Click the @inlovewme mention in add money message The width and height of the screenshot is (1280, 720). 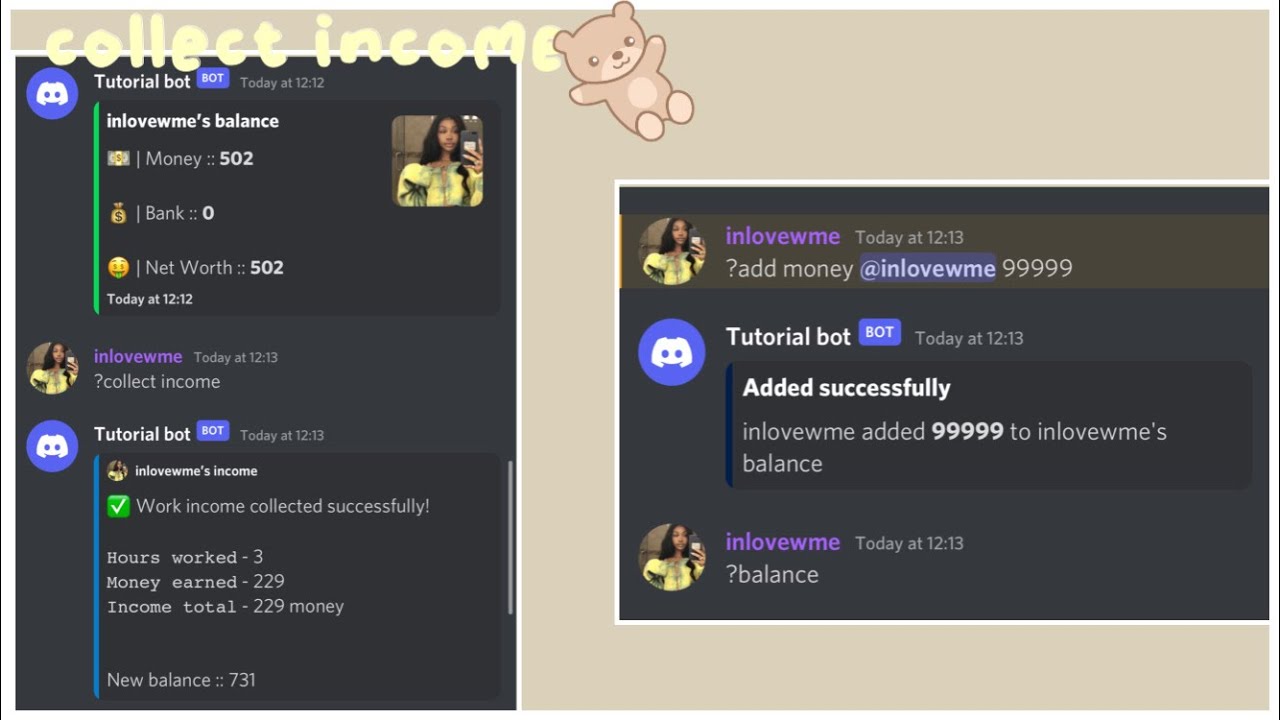927,268
